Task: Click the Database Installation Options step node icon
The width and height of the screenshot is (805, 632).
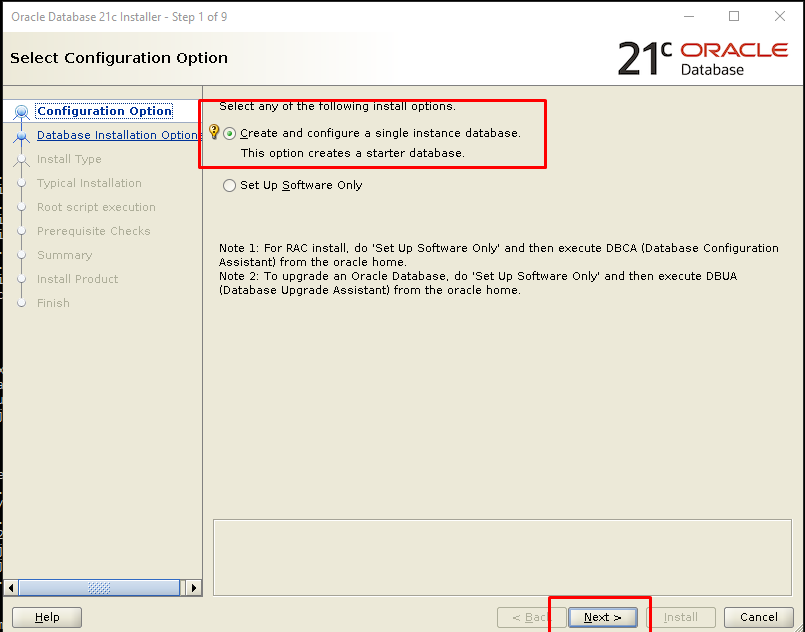Action: point(22,136)
